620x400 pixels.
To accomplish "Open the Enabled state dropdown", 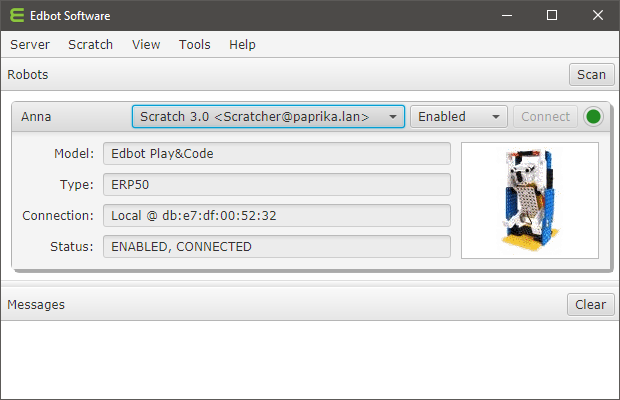I will pyautogui.click(x=459, y=117).
